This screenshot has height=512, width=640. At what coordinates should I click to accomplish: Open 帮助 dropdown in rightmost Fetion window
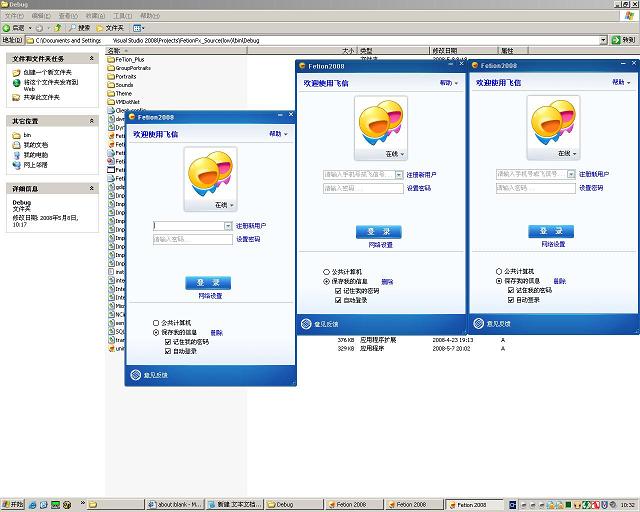pos(621,82)
